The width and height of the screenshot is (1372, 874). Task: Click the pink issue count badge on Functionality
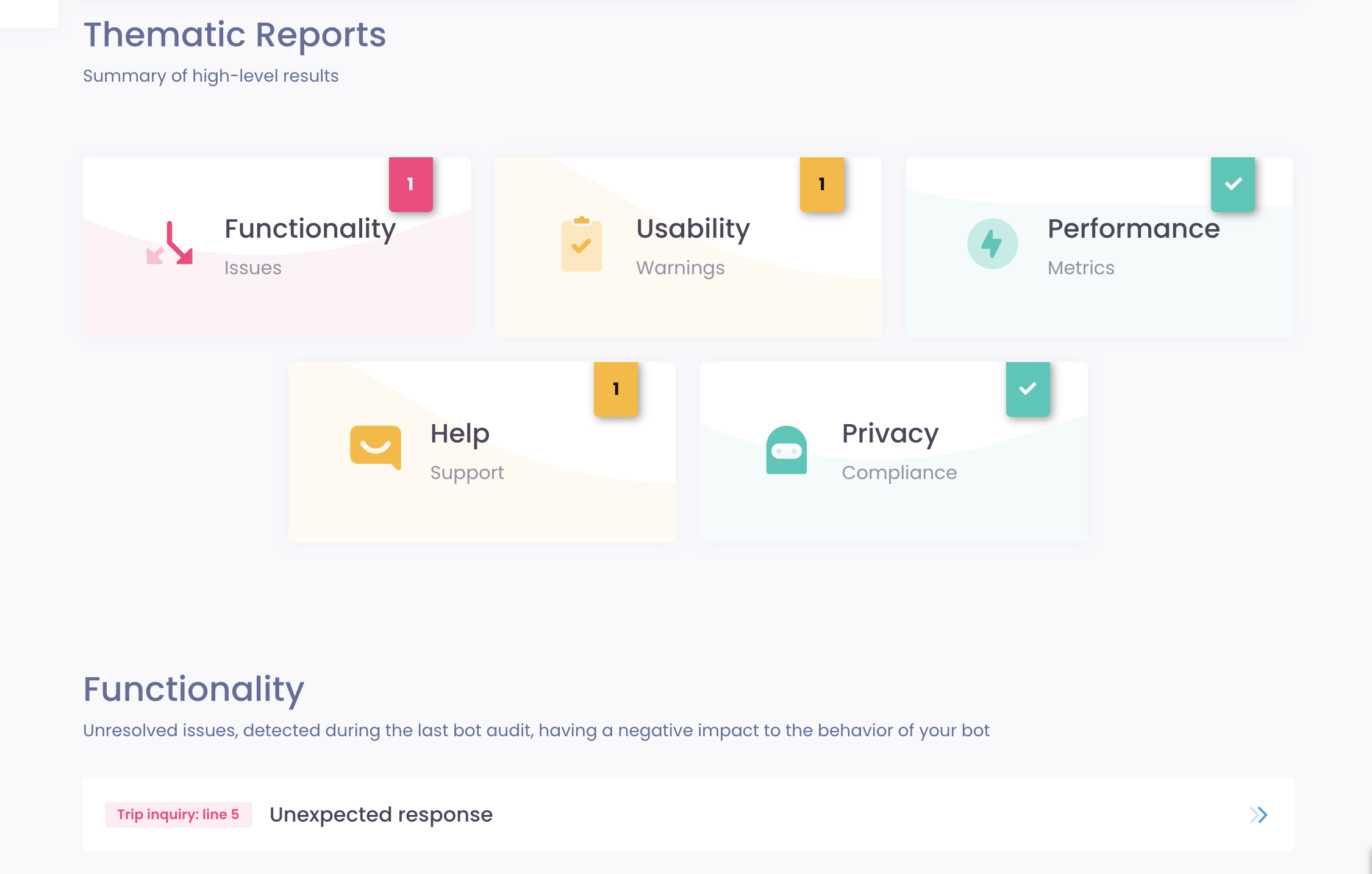[x=411, y=184]
